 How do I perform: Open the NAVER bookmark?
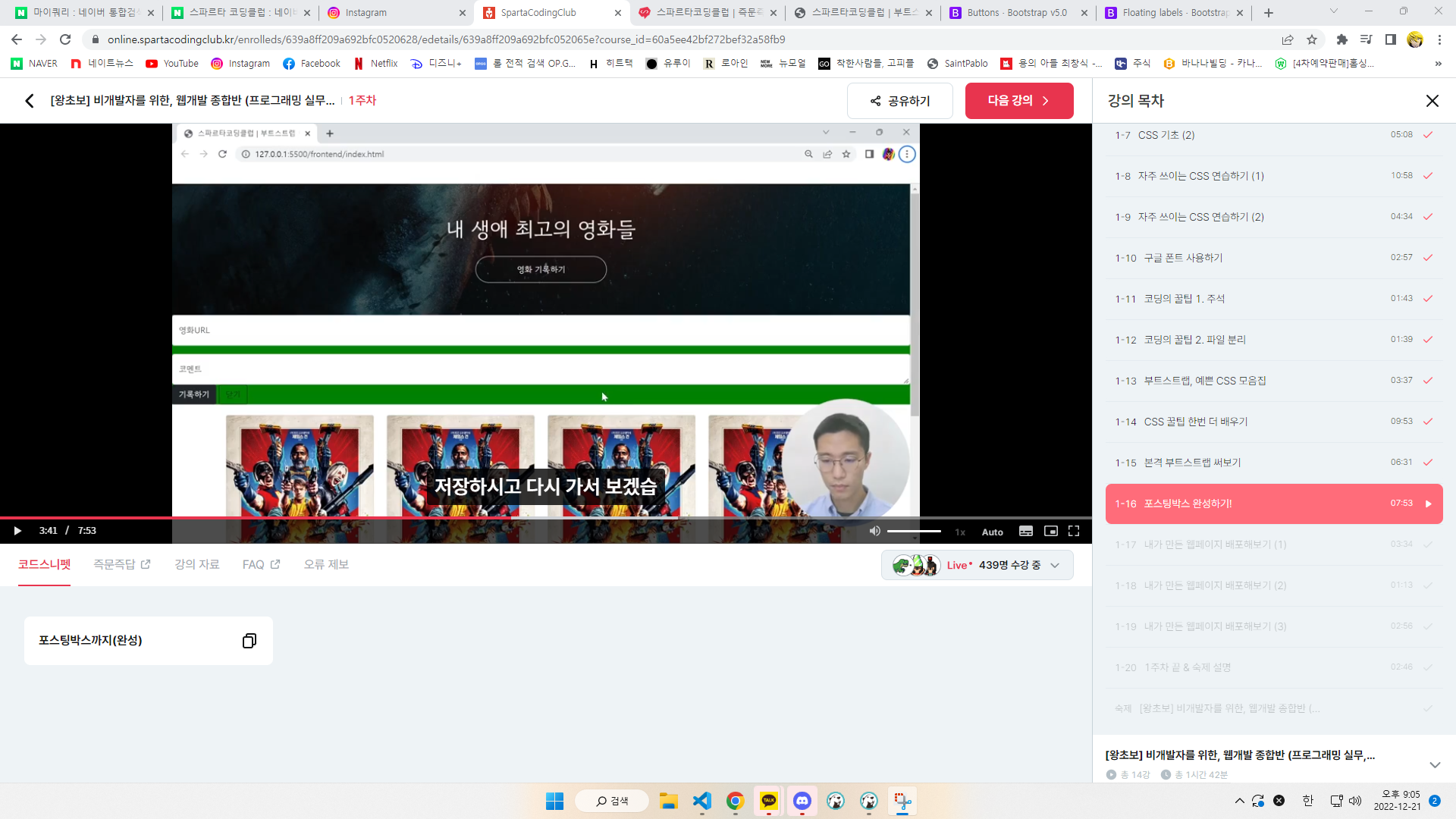[x=34, y=64]
